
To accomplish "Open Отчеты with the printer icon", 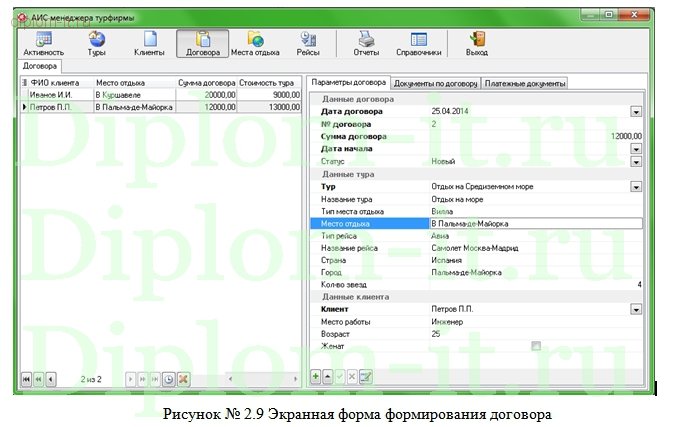I will click(366, 43).
